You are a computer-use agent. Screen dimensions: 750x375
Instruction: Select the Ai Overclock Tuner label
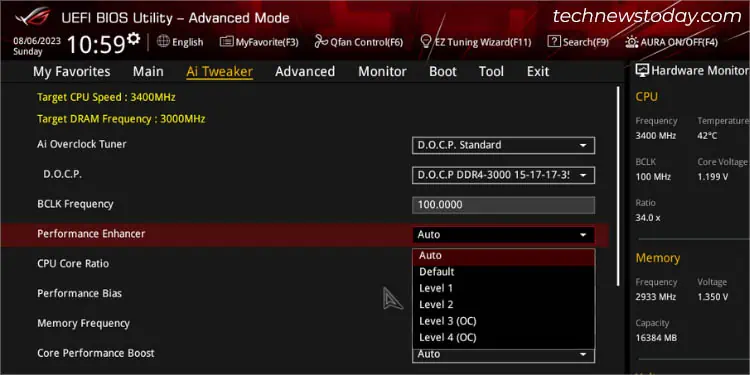point(82,144)
